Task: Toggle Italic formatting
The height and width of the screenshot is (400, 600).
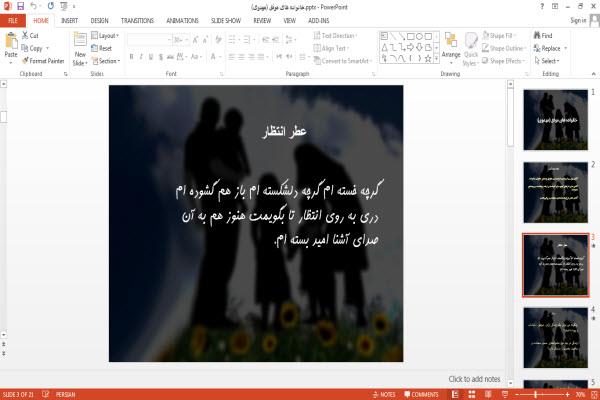Action: point(141,57)
